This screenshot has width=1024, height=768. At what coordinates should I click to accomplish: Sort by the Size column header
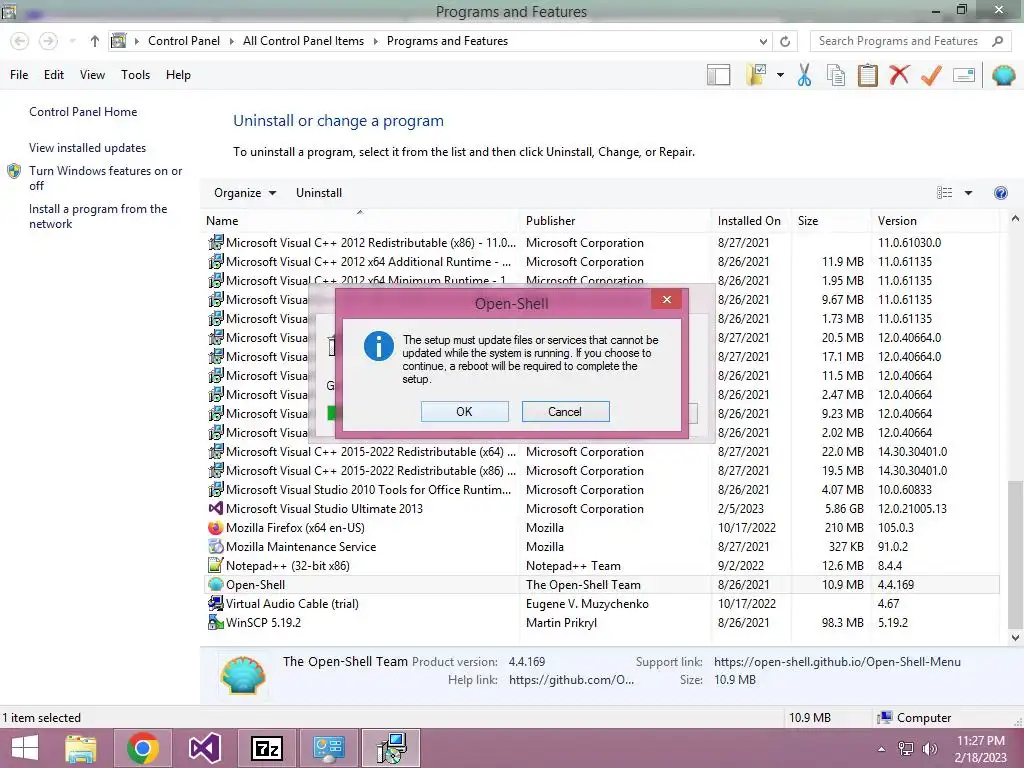pos(831,221)
